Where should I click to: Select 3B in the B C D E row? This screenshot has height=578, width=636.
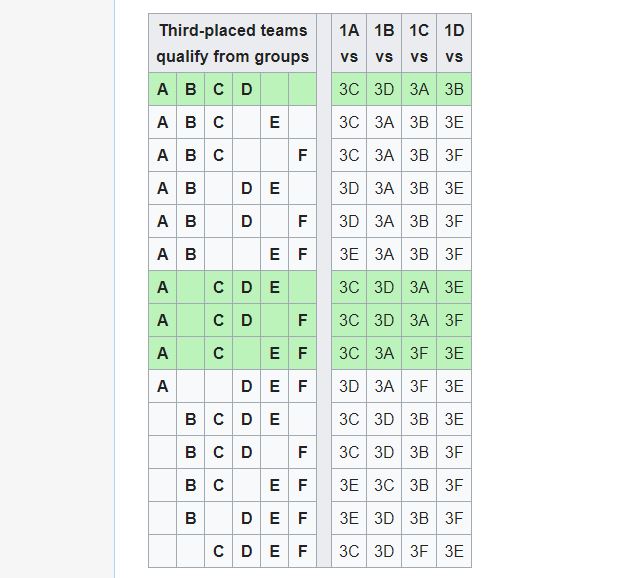click(x=419, y=419)
